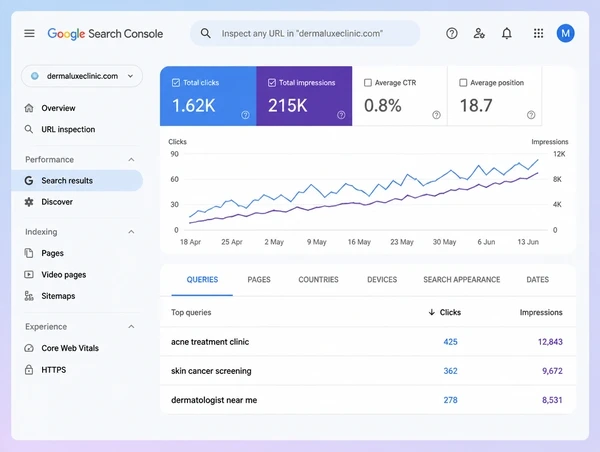
Task: Switch to the Dates tab
Action: [x=537, y=280]
